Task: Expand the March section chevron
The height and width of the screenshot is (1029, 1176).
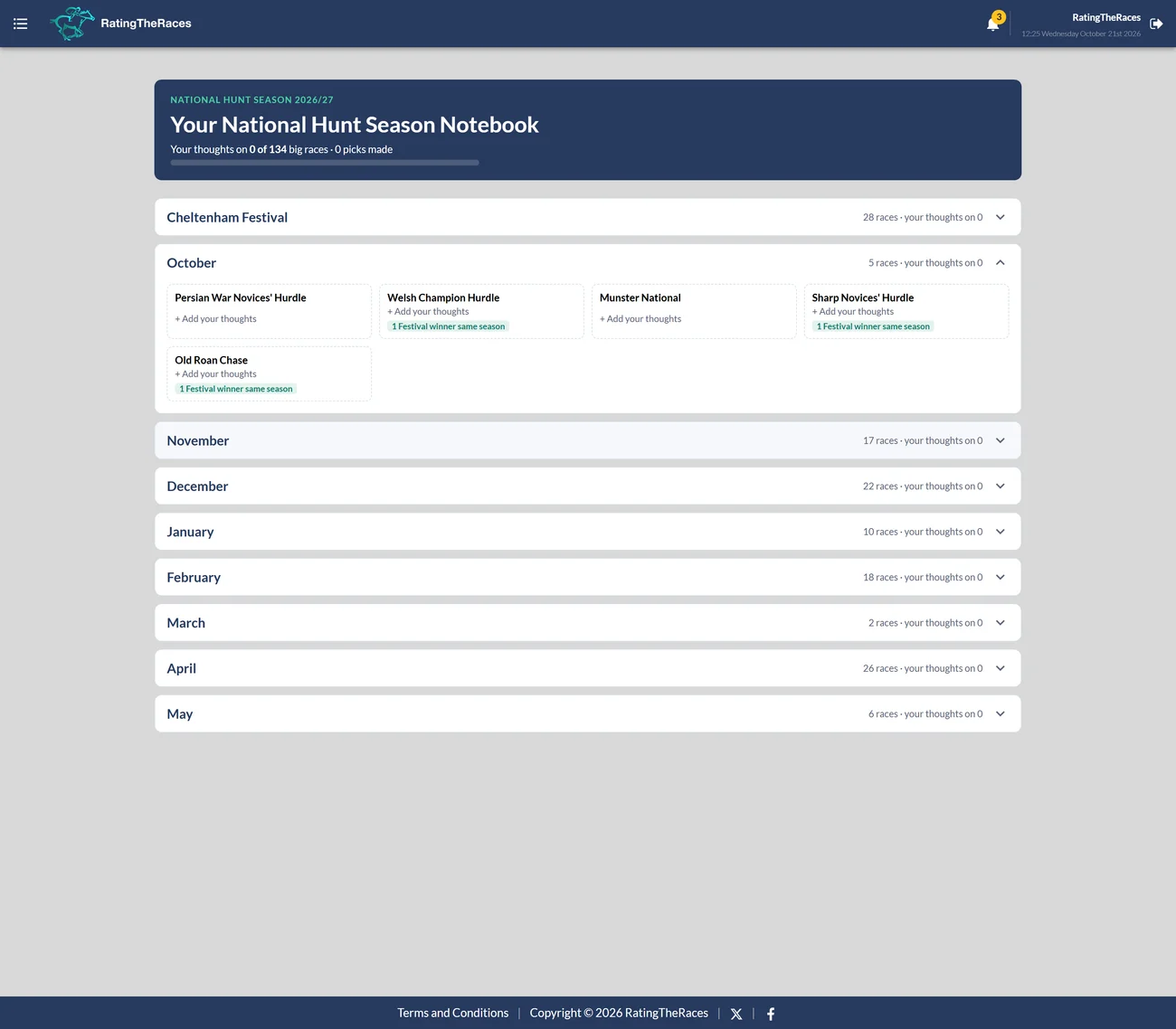Action: (1001, 622)
